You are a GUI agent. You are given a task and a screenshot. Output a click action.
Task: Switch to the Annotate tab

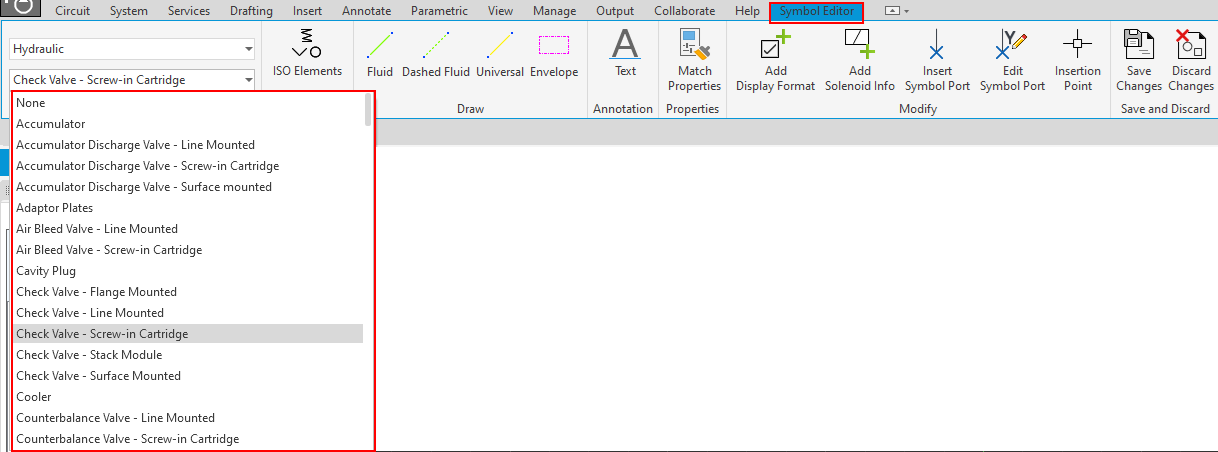pos(366,11)
